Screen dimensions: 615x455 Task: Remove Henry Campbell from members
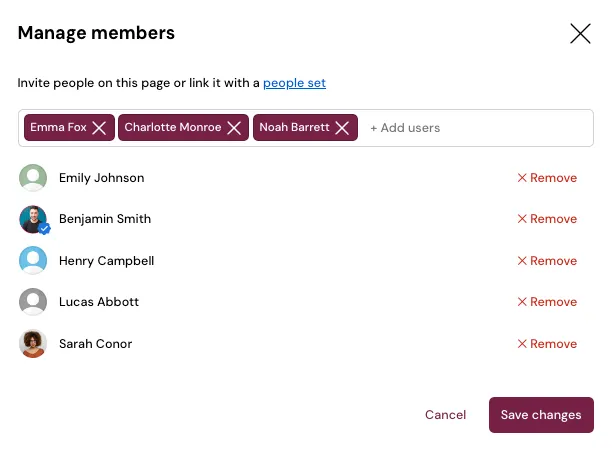[547, 261]
